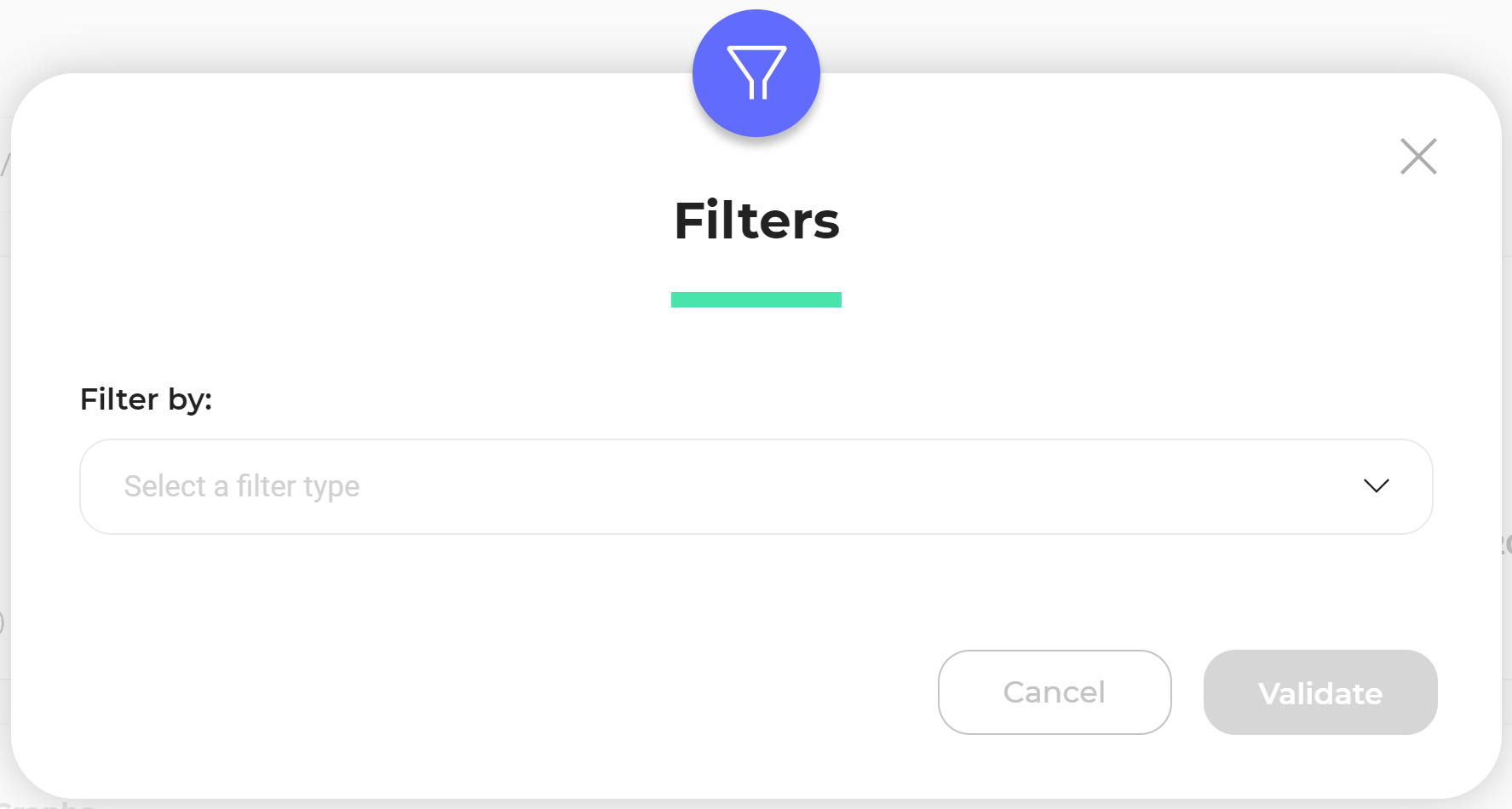The height and width of the screenshot is (809, 1512).
Task: Click the "Filter by:" label
Action: coord(146,399)
